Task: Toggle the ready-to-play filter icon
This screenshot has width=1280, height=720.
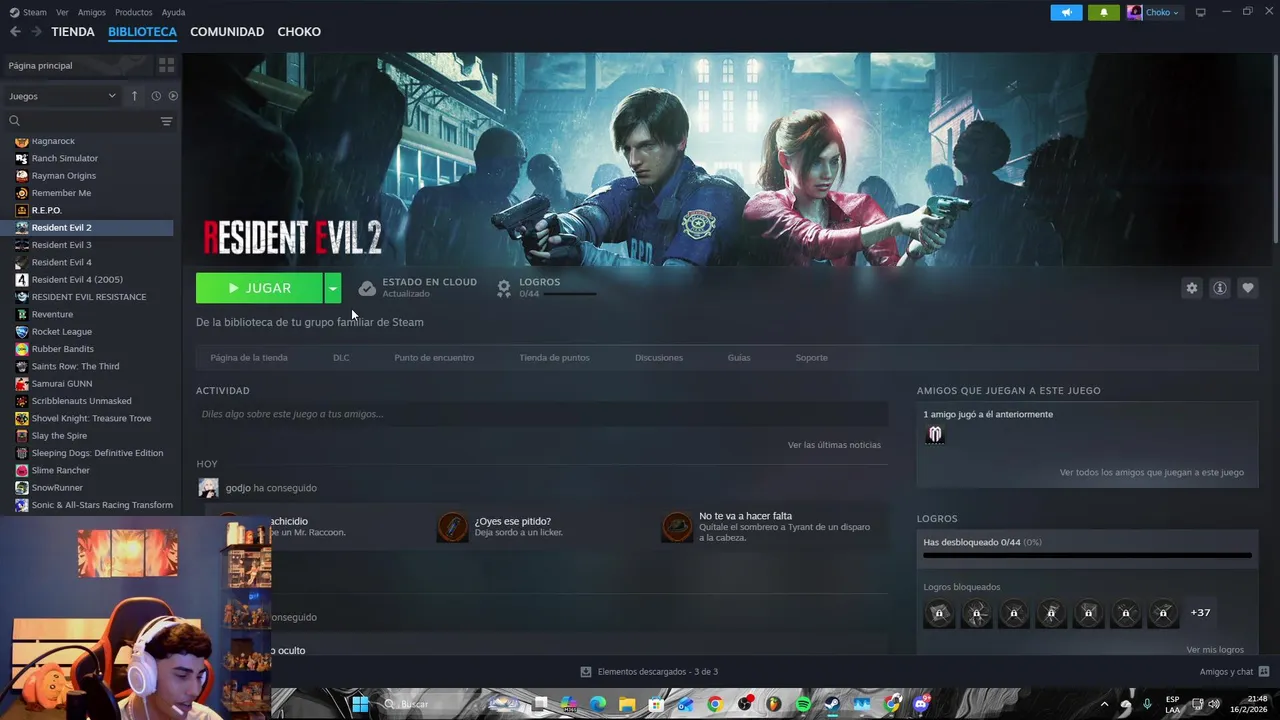Action: point(173,96)
